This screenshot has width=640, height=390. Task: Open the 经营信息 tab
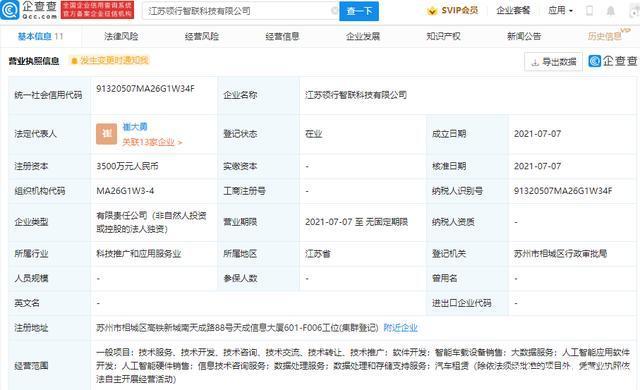click(282, 36)
